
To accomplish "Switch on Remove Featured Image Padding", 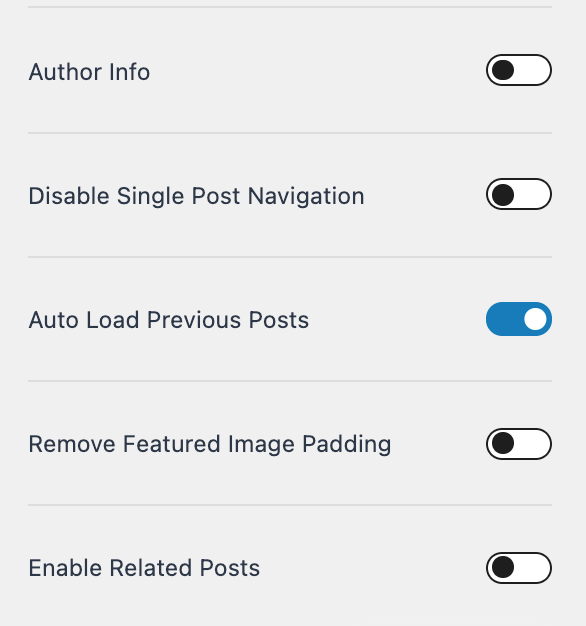I will pyautogui.click(x=519, y=444).
